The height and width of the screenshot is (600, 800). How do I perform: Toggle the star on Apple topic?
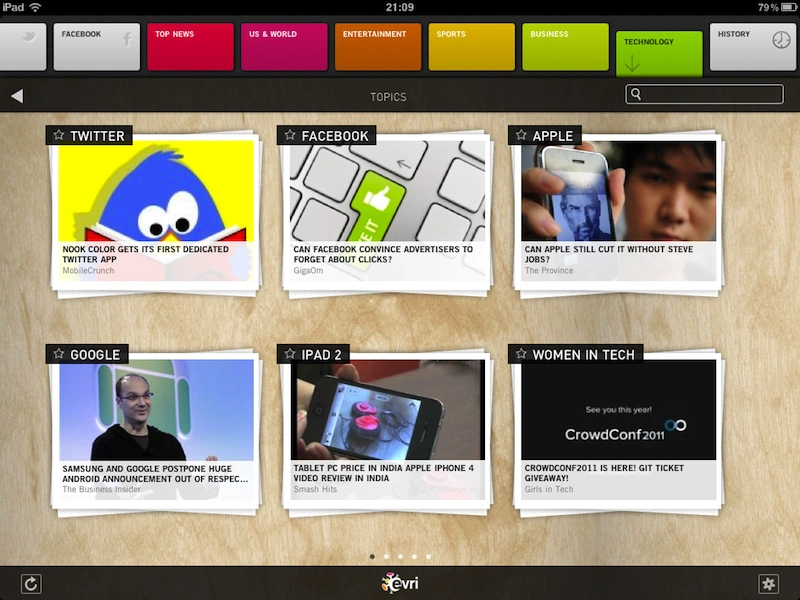coord(521,135)
